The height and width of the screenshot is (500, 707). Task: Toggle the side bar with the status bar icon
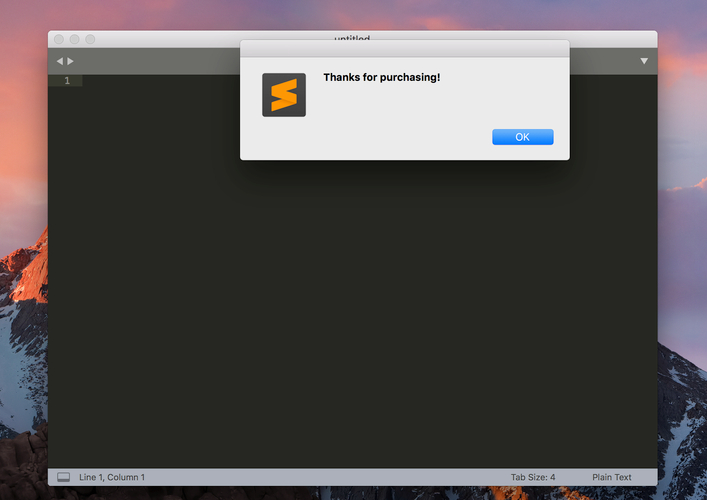64,477
